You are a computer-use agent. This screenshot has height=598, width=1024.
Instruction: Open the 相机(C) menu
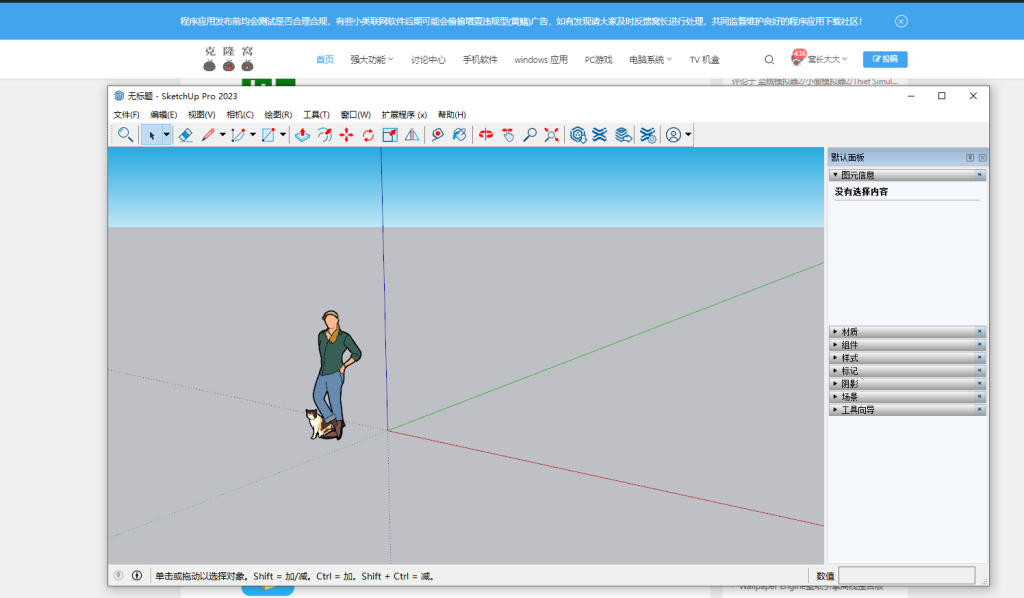pos(240,115)
